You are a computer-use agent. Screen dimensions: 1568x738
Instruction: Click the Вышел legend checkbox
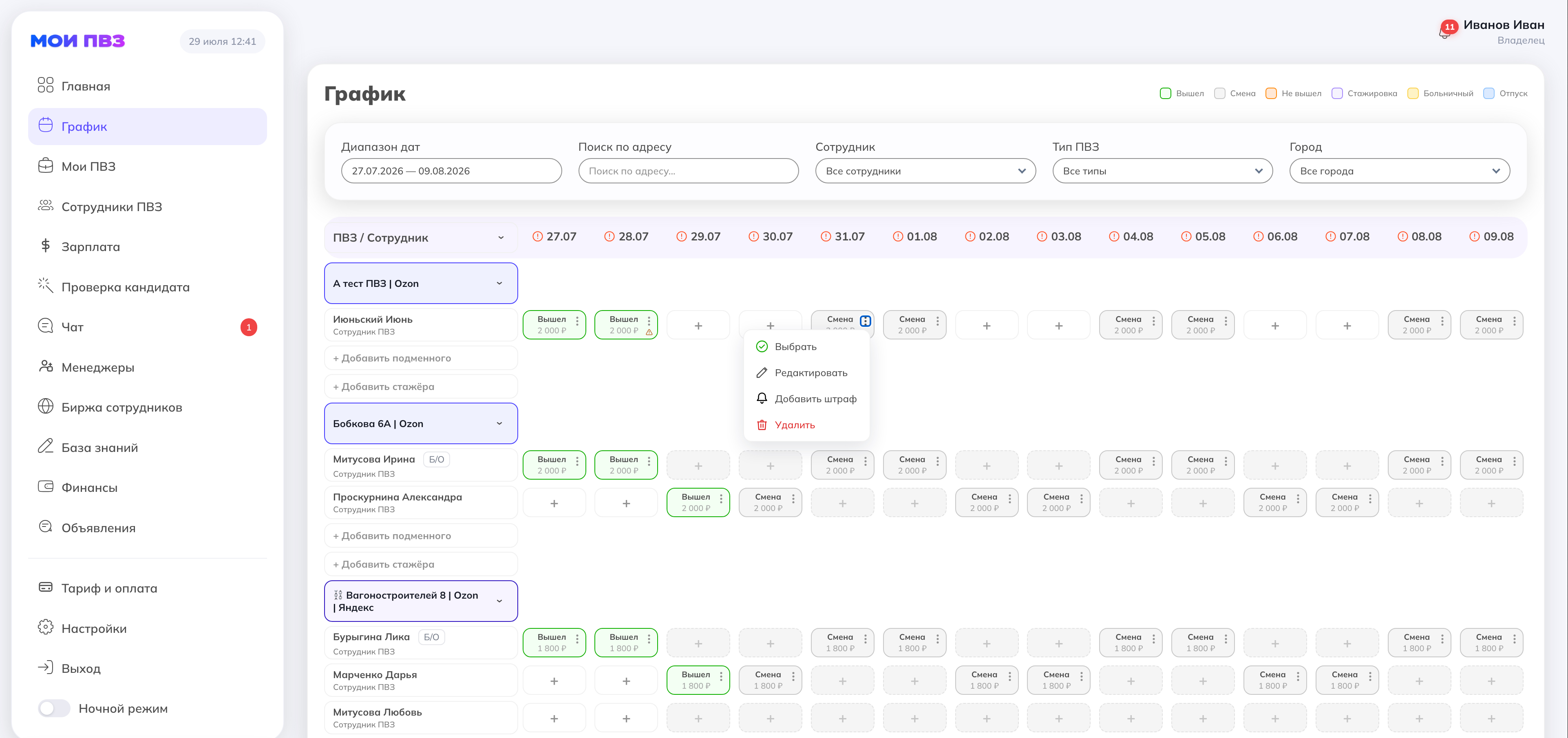coord(1165,94)
